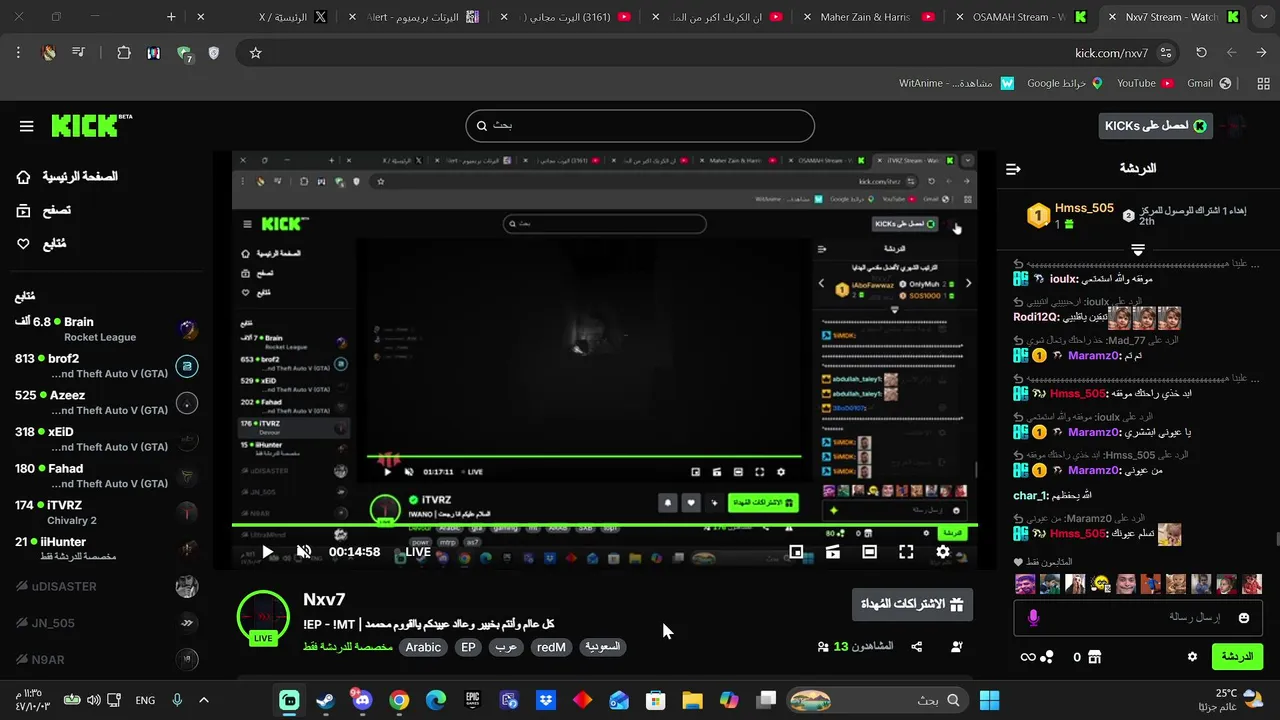Viewport: 1280px width, 720px height.
Task: Open brof2 channel in sidebar
Action: [105, 366]
